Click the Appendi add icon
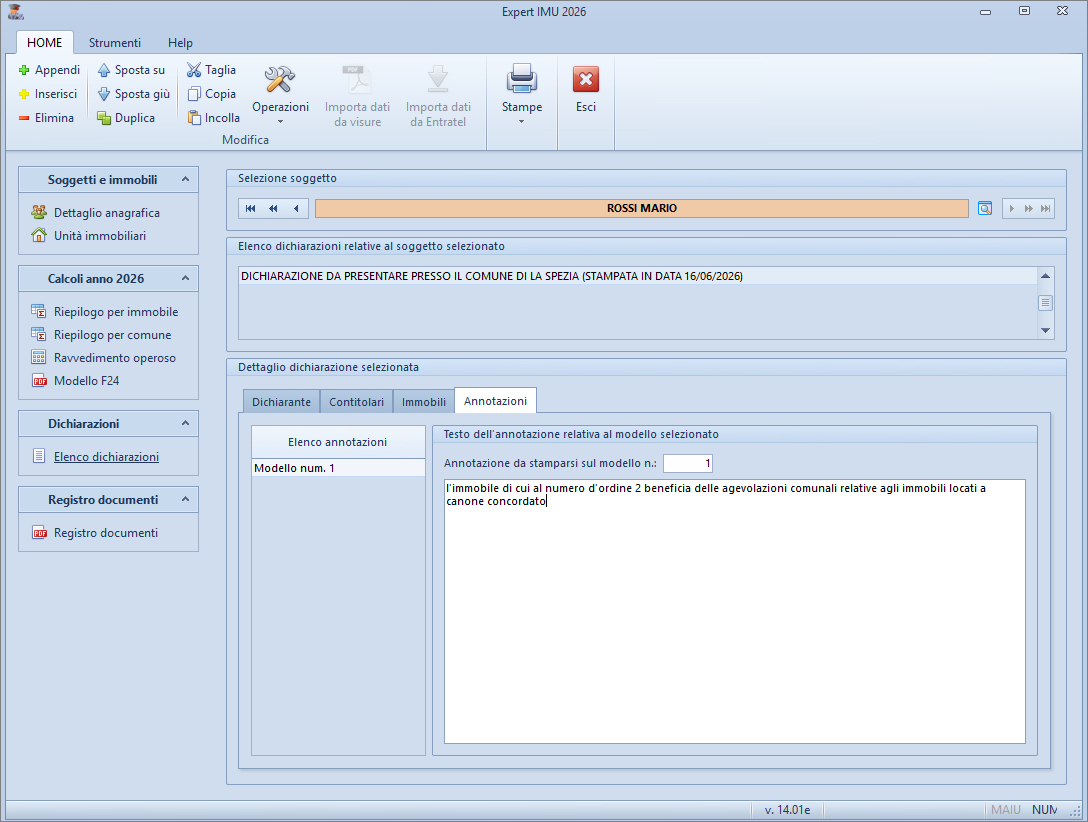Image resolution: width=1088 pixels, height=822 pixels. [25, 70]
